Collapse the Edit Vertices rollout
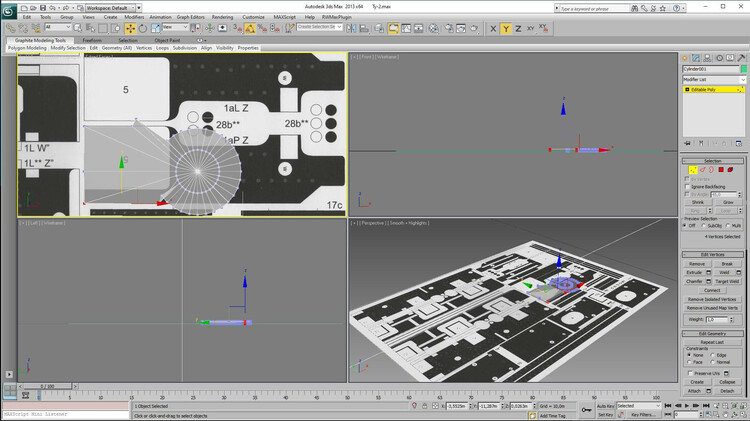750x421 pixels. (x=714, y=254)
